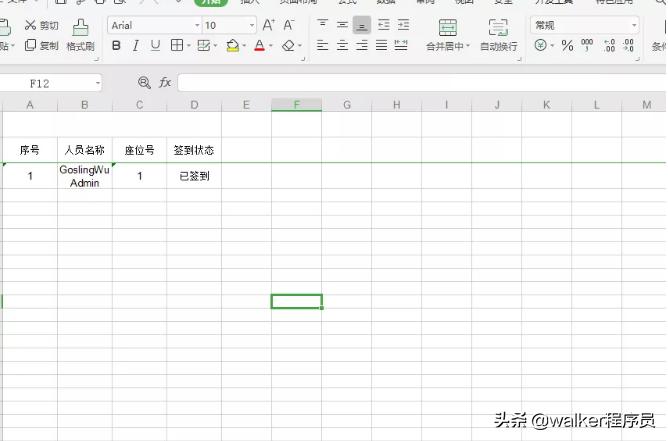This screenshot has width=668, height=441.
Task: Click the eraser clear-format icon
Action: pos(288,46)
